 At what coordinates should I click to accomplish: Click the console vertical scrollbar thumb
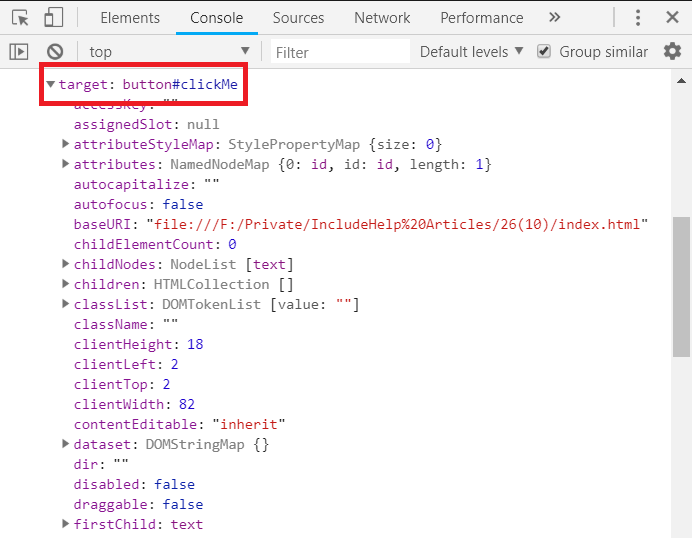pos(681,287)
